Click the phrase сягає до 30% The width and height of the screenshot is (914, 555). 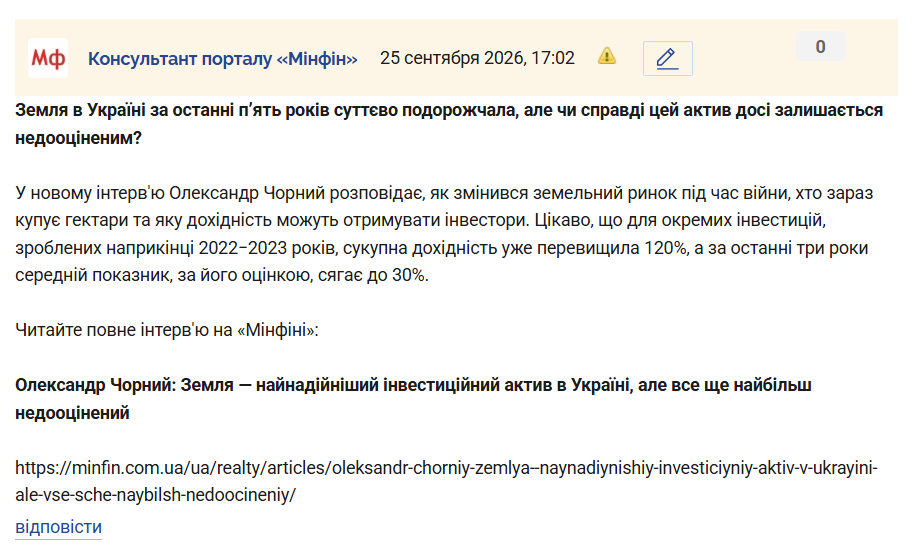point(373,275)
